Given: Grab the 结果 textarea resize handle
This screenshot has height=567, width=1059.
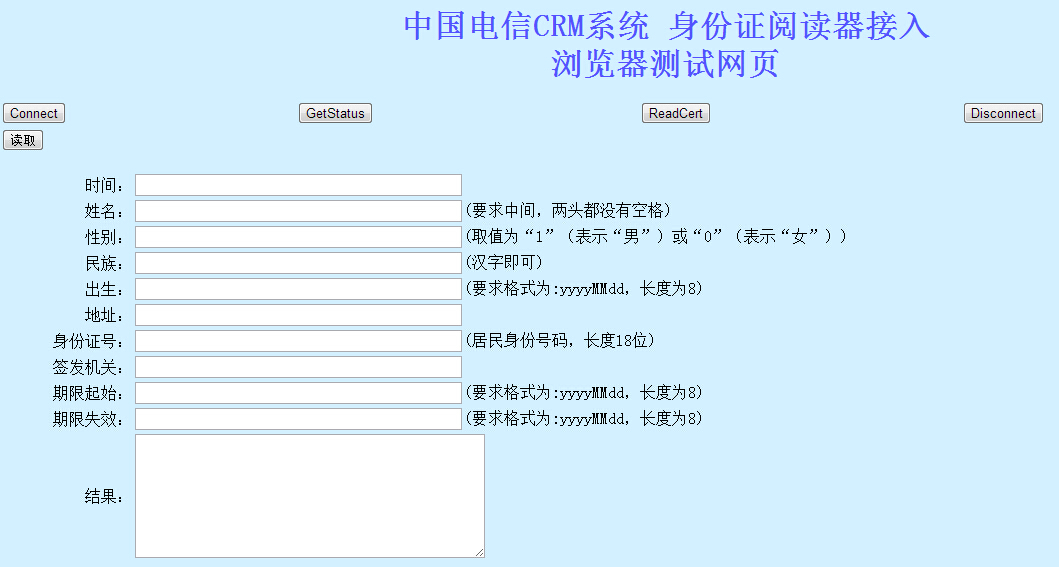Looking at the screenshot, I should pos(480,553).
